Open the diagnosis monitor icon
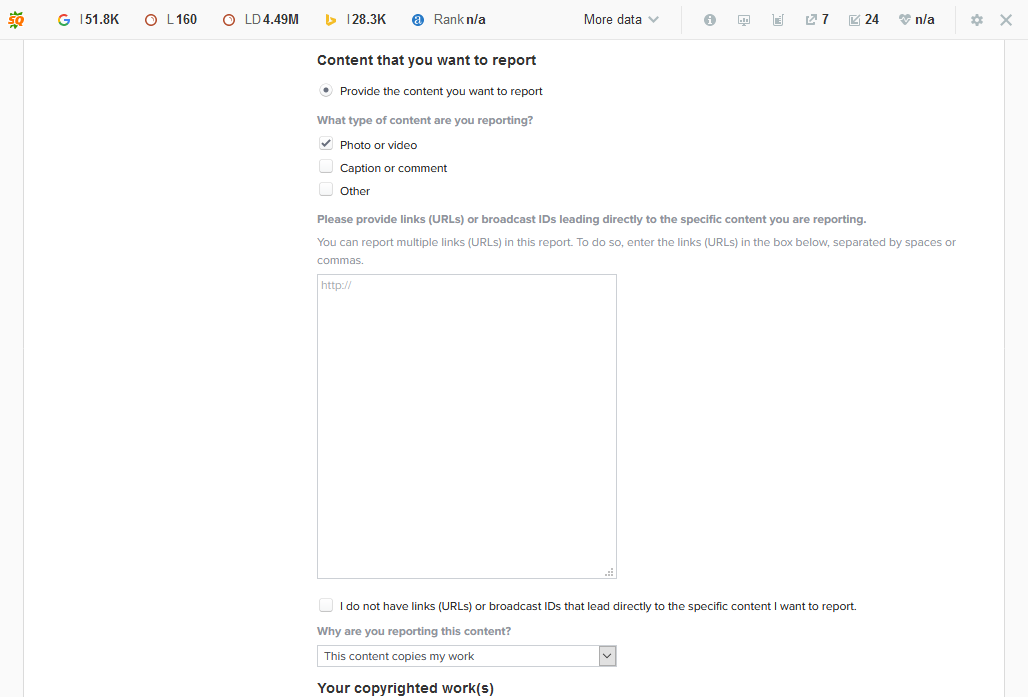This screenshot has width=1028, height=697. [x=744, y=20]
